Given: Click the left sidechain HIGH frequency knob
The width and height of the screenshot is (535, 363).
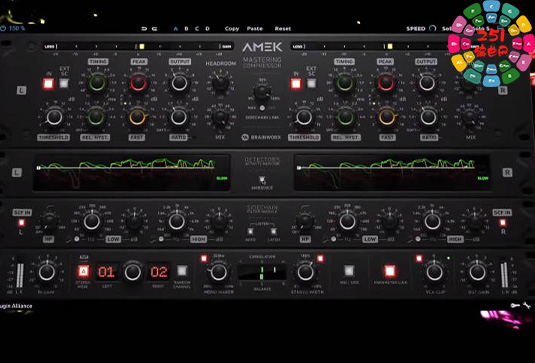Looking at the screenshot, I should (177, 221).
